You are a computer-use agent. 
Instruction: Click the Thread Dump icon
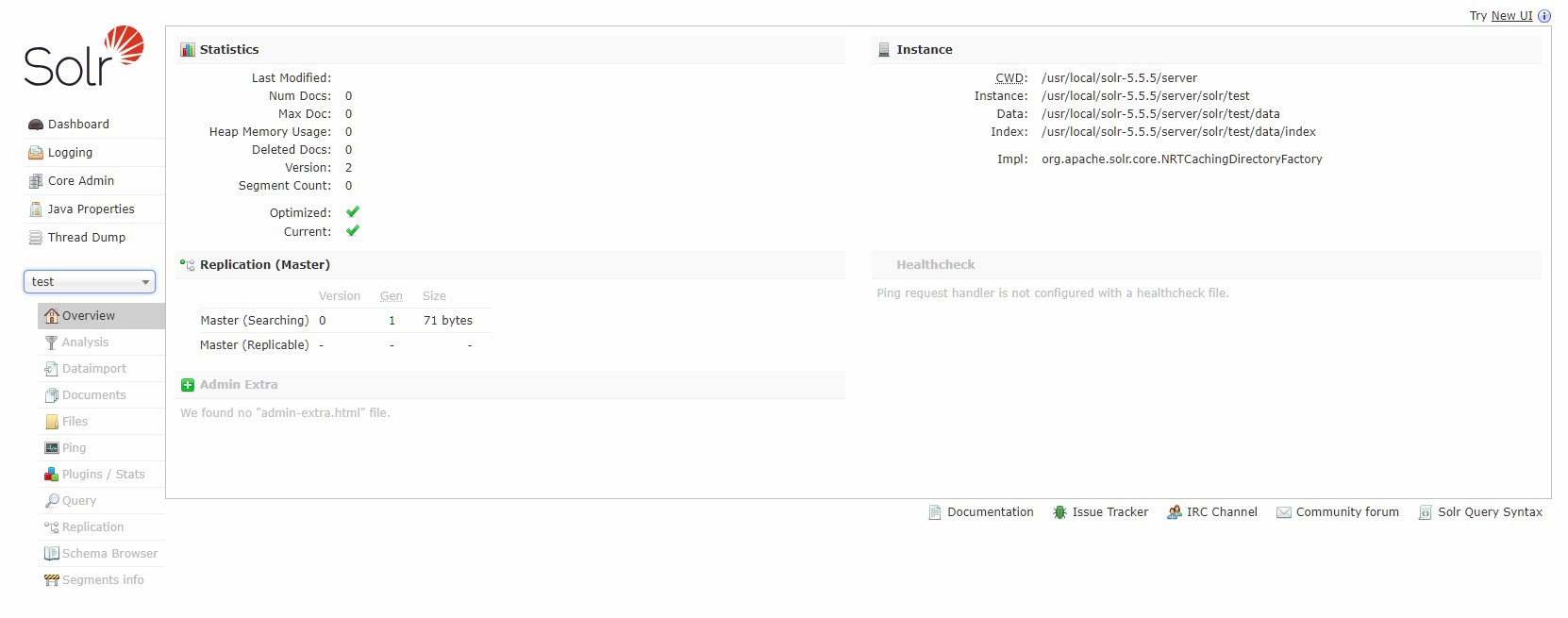(x=36, y=238)
